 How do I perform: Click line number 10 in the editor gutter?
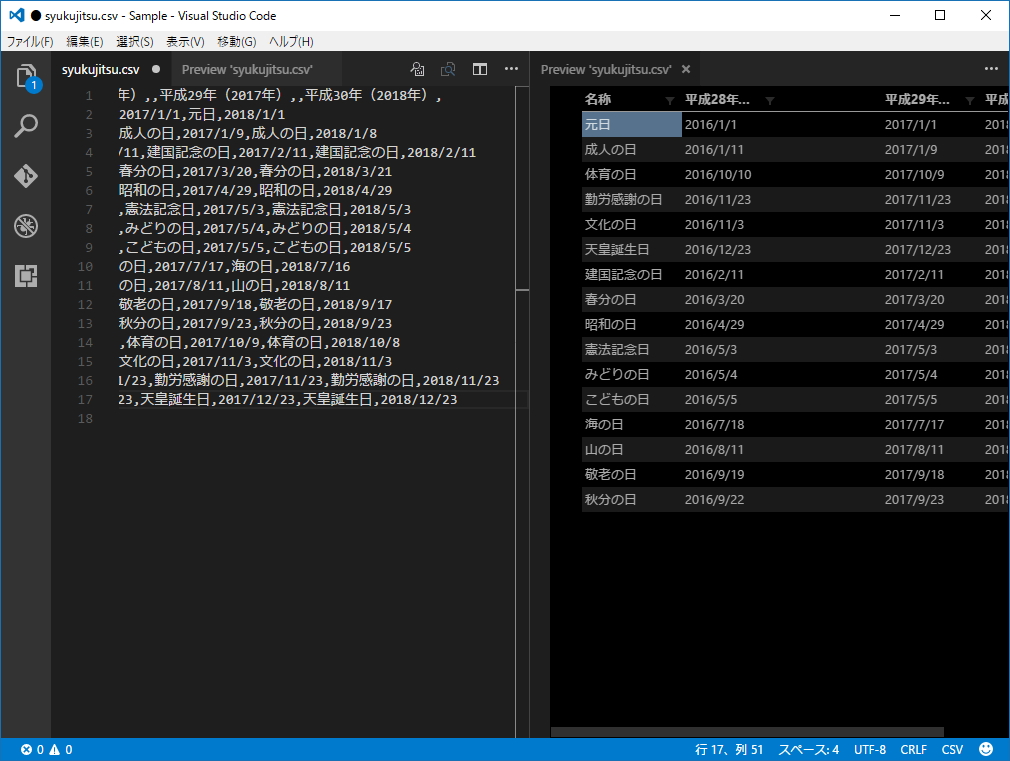85,266
